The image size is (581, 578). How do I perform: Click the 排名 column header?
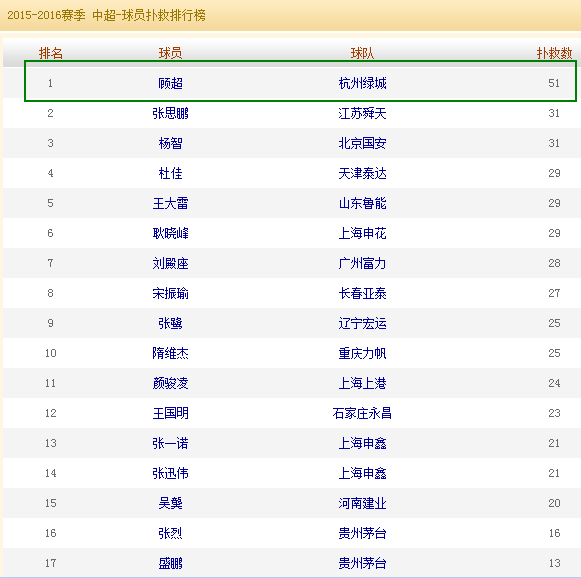click(x=51, y=53)
